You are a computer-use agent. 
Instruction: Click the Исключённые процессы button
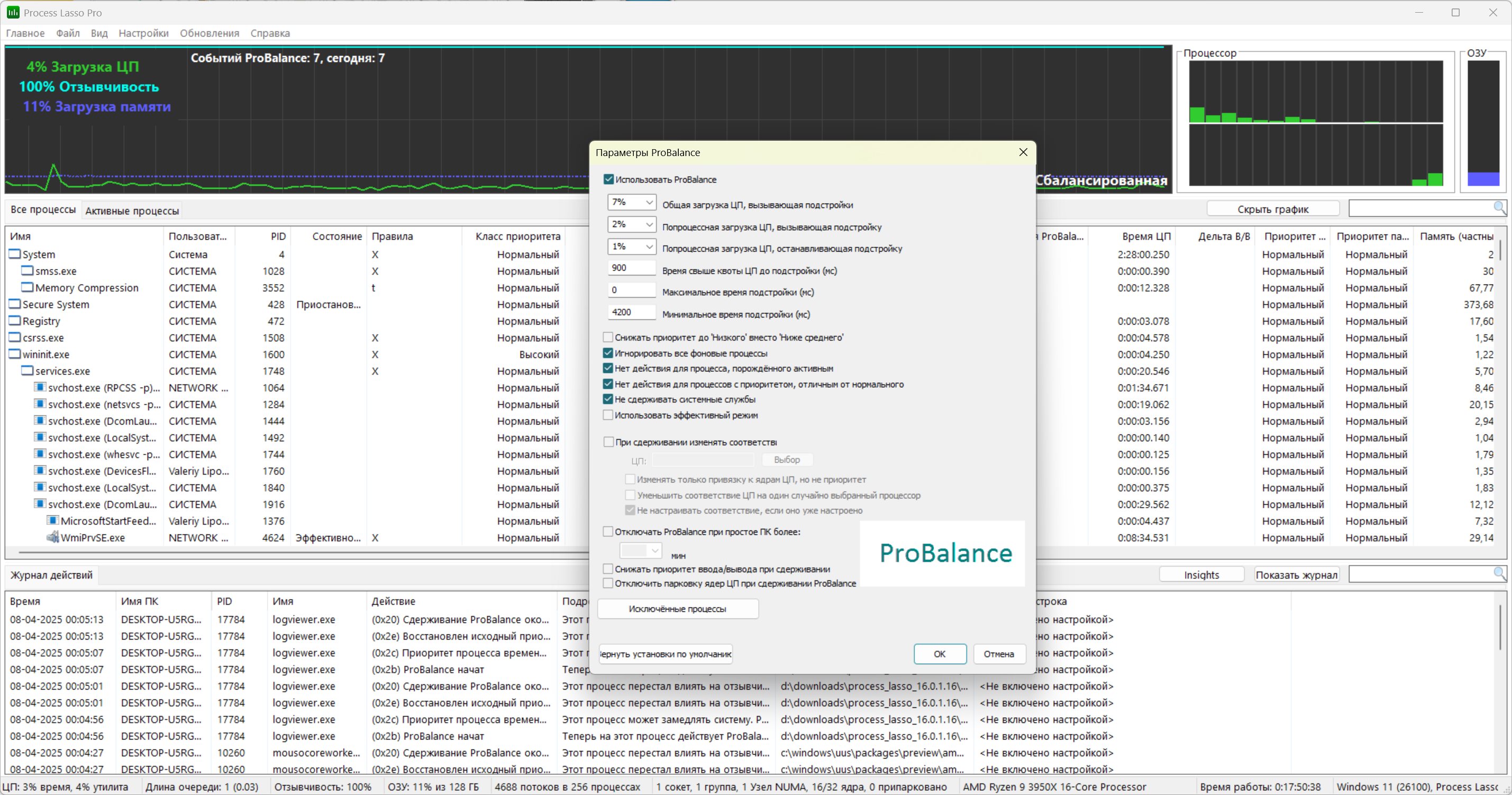[677, 608]
